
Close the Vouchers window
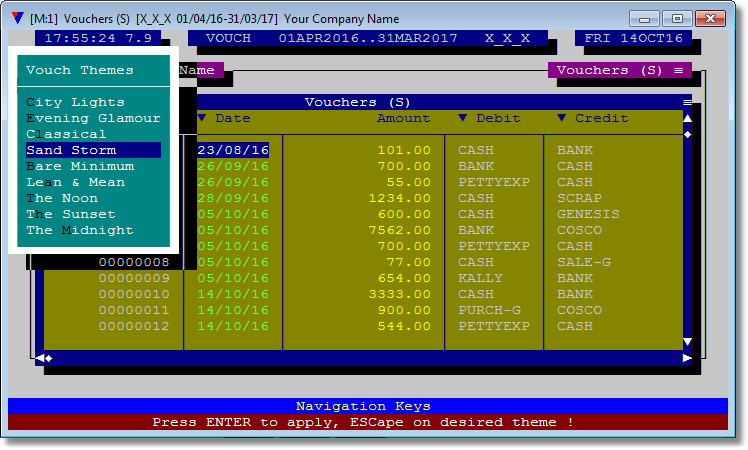[710, 19]
